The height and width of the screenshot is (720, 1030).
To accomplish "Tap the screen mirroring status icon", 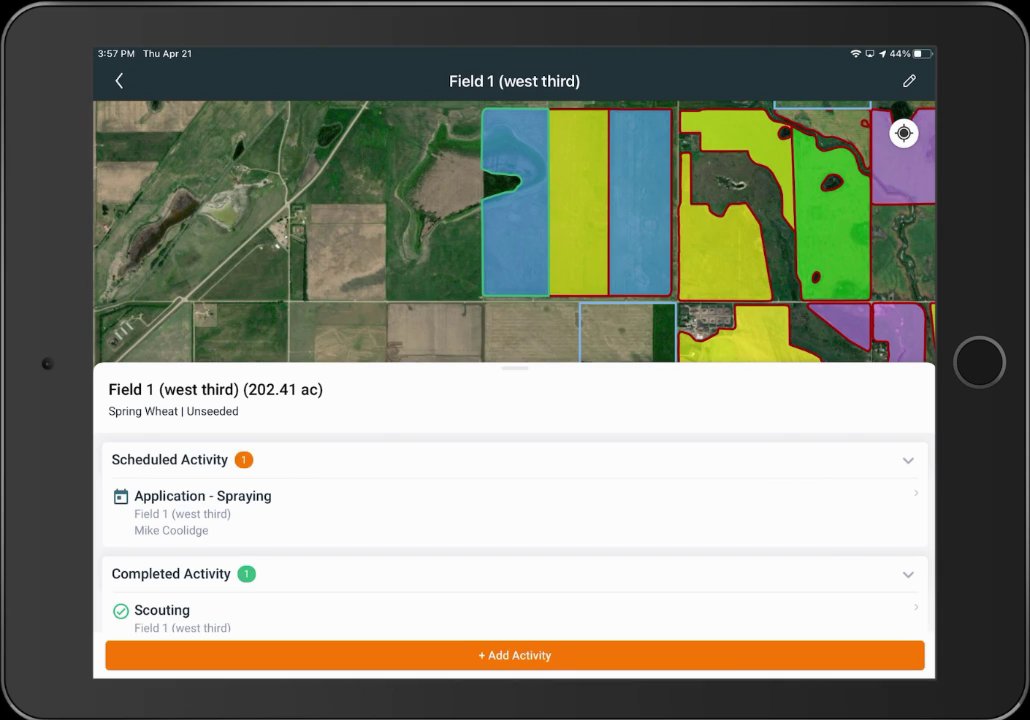I will [870, 54].
